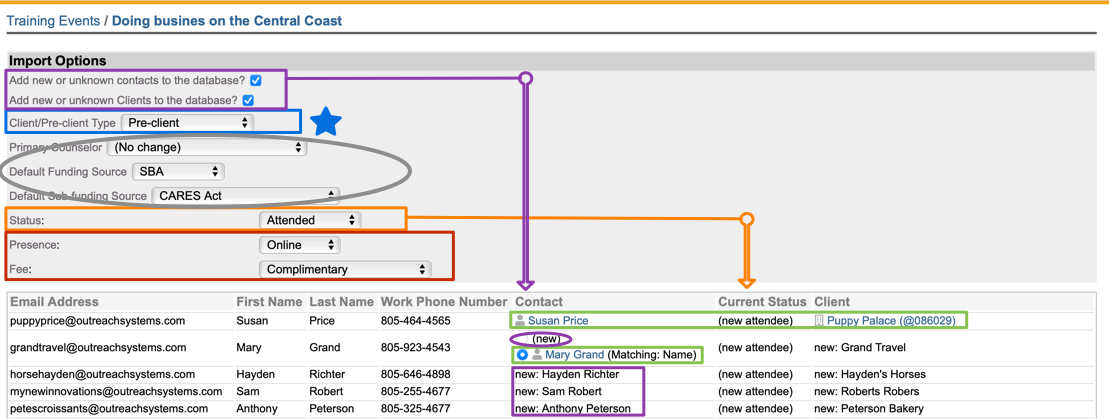Click the Email Address column header
The image size is (1109, 419).
click(x=55, y=301)
